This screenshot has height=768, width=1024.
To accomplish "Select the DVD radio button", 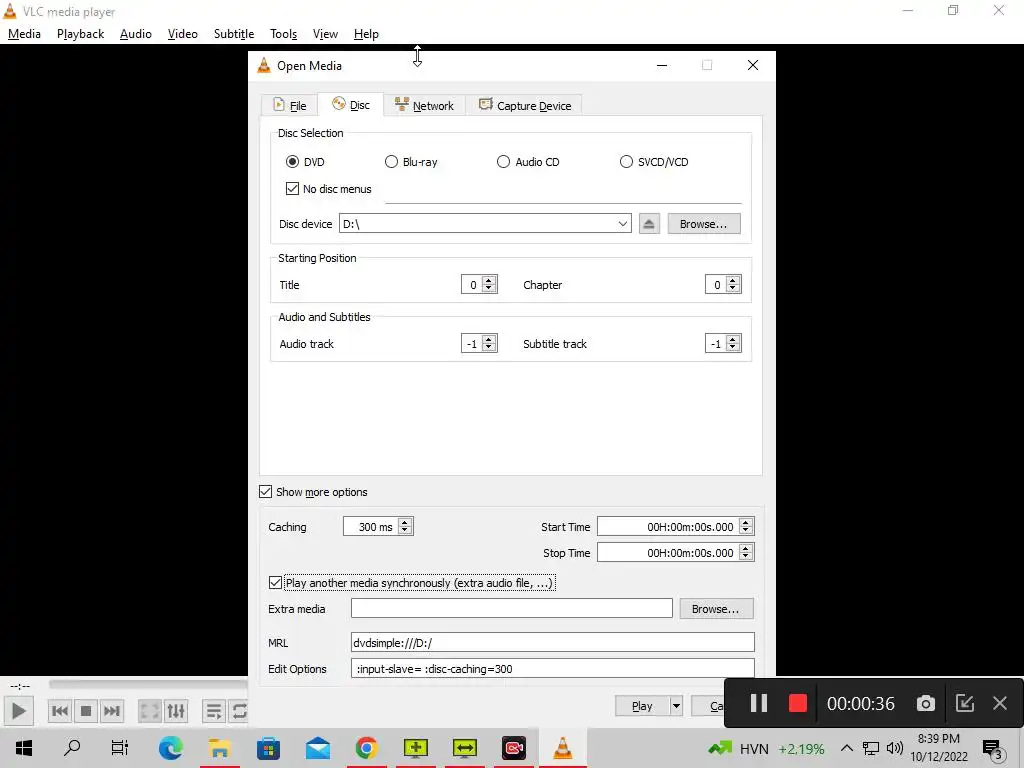I will (293, 162).
